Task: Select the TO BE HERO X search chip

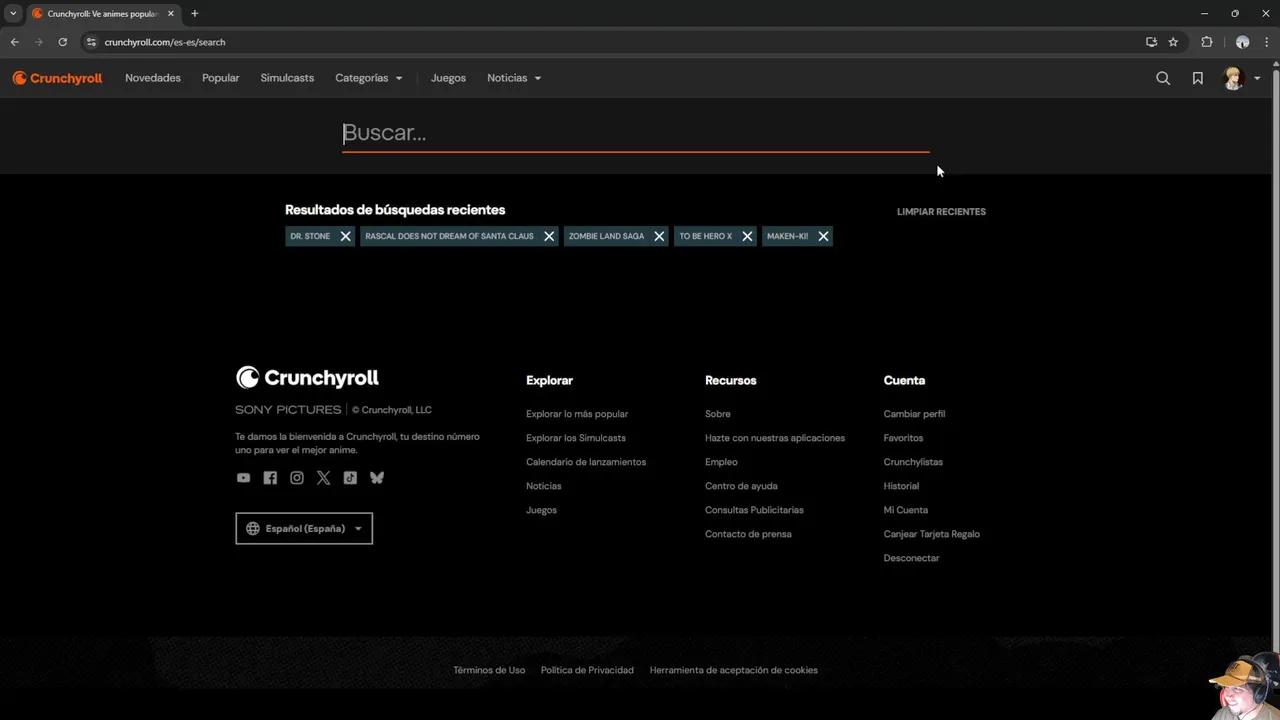Action: pos(706,236)
